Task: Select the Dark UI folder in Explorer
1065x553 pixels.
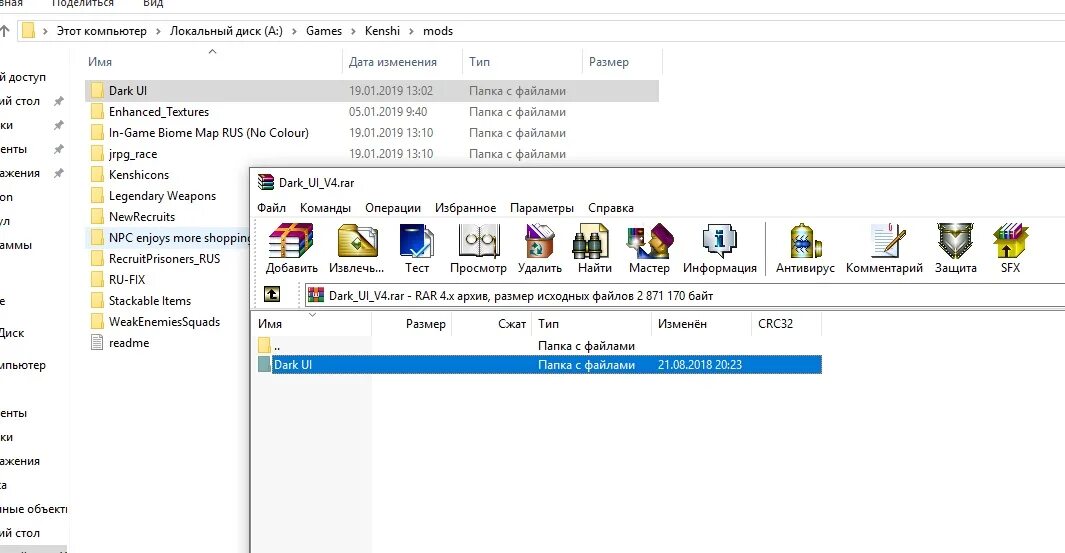Action: (372, 90)
